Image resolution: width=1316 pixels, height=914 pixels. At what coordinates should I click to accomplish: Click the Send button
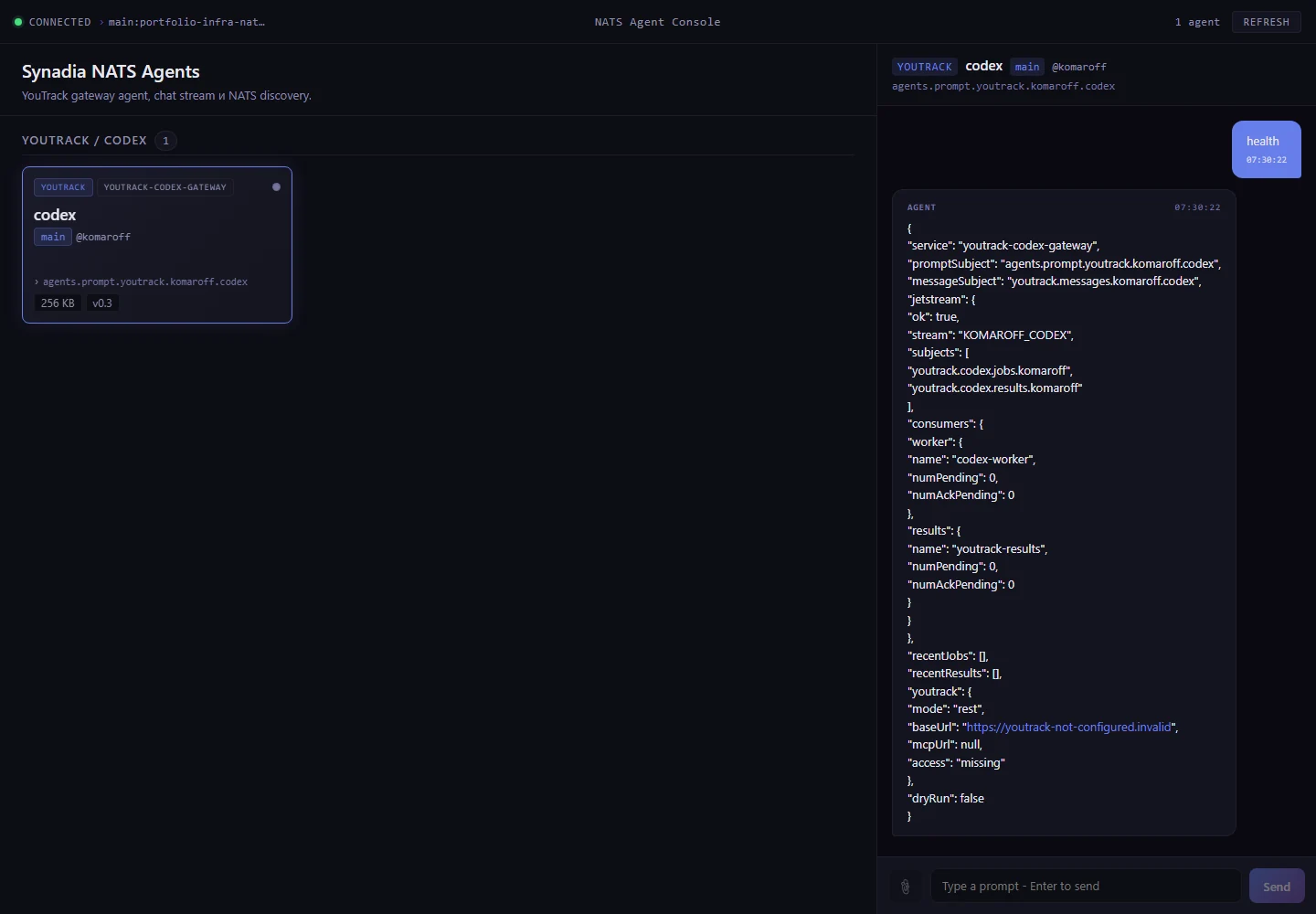pos(1277,887)
